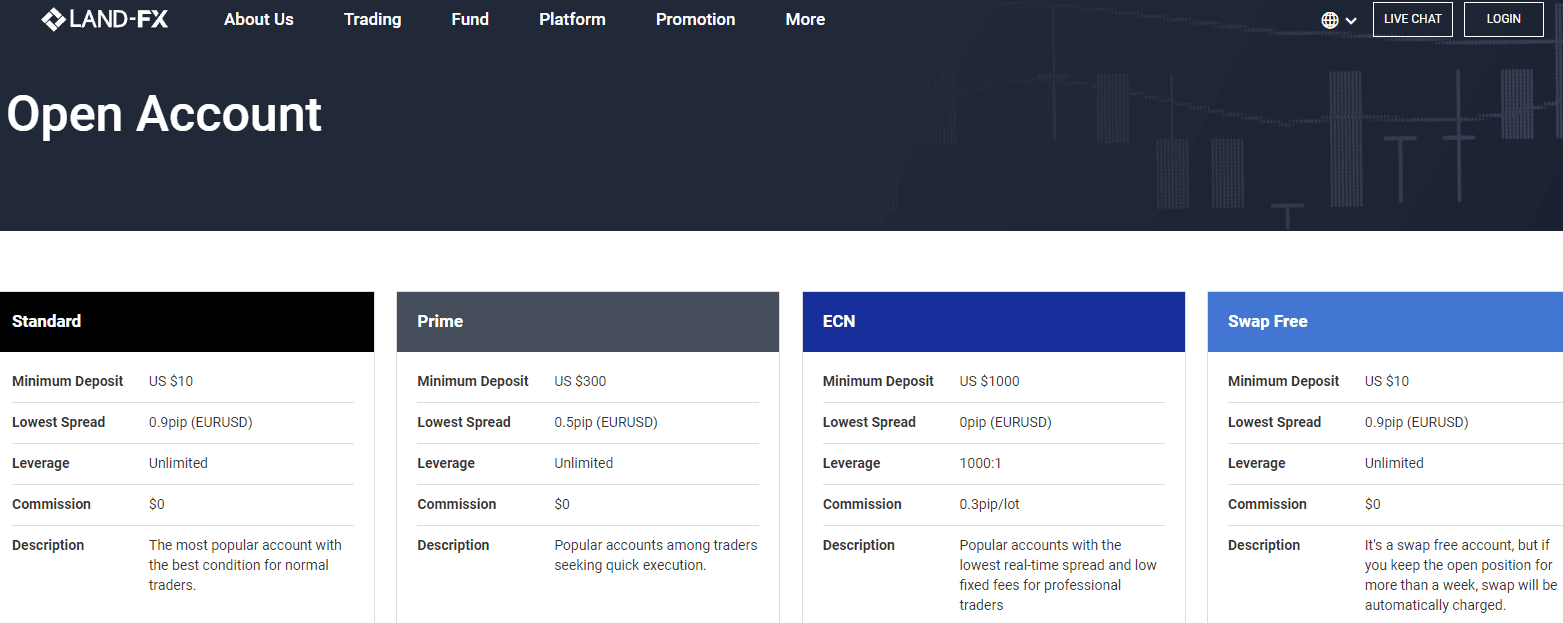Expand the language dropdown chevron
This screenshot has height=623, width=1563.
(1351, 21)
